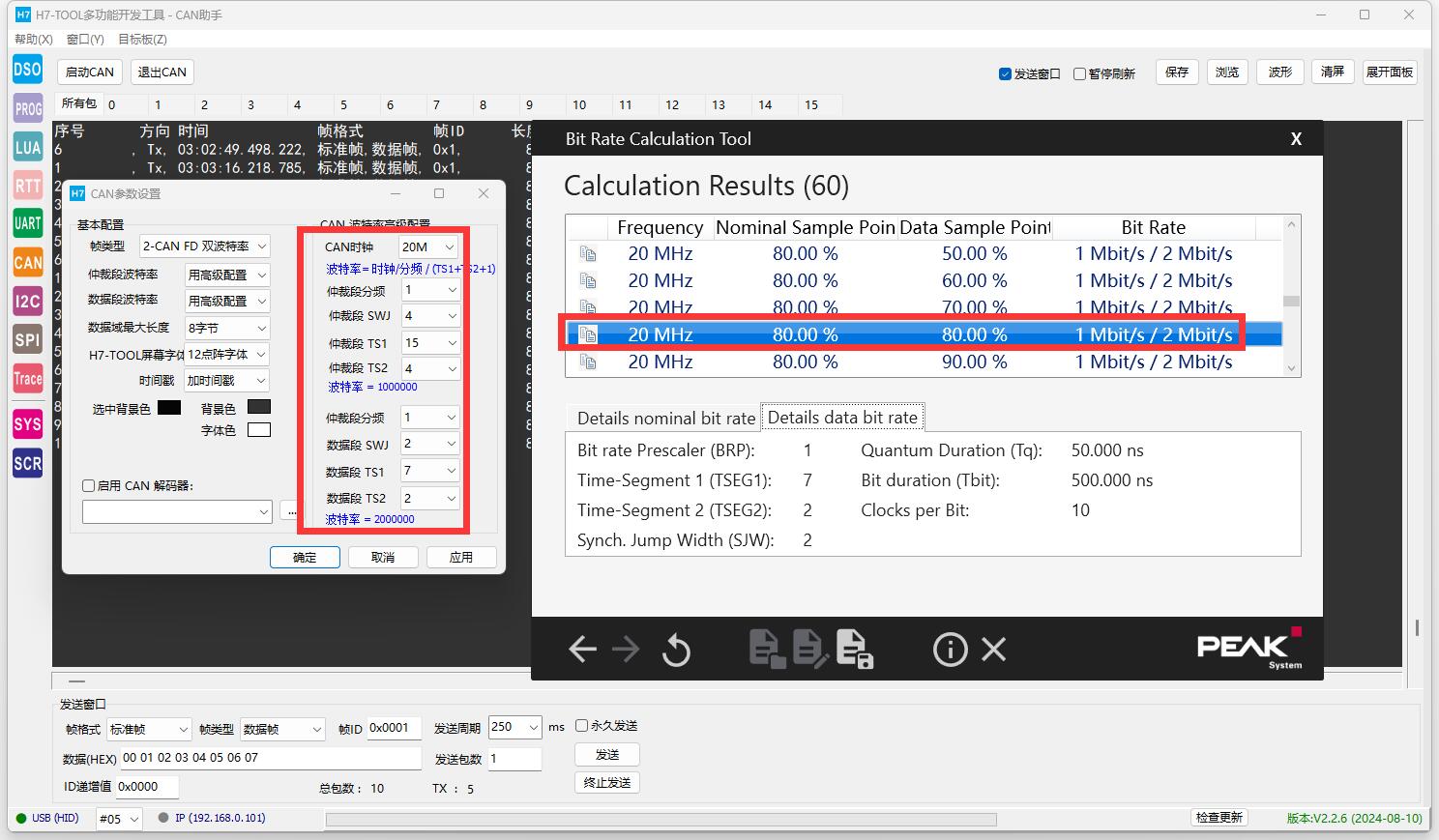Click the 终止发送 button
The width and height of the screenshot is (1439, 840).
pyautogui.click(x=607, y=782)
